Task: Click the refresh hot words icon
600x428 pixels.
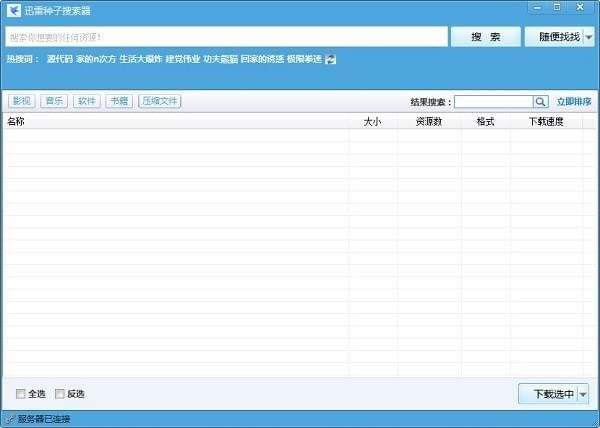Action: click(330, 59)
